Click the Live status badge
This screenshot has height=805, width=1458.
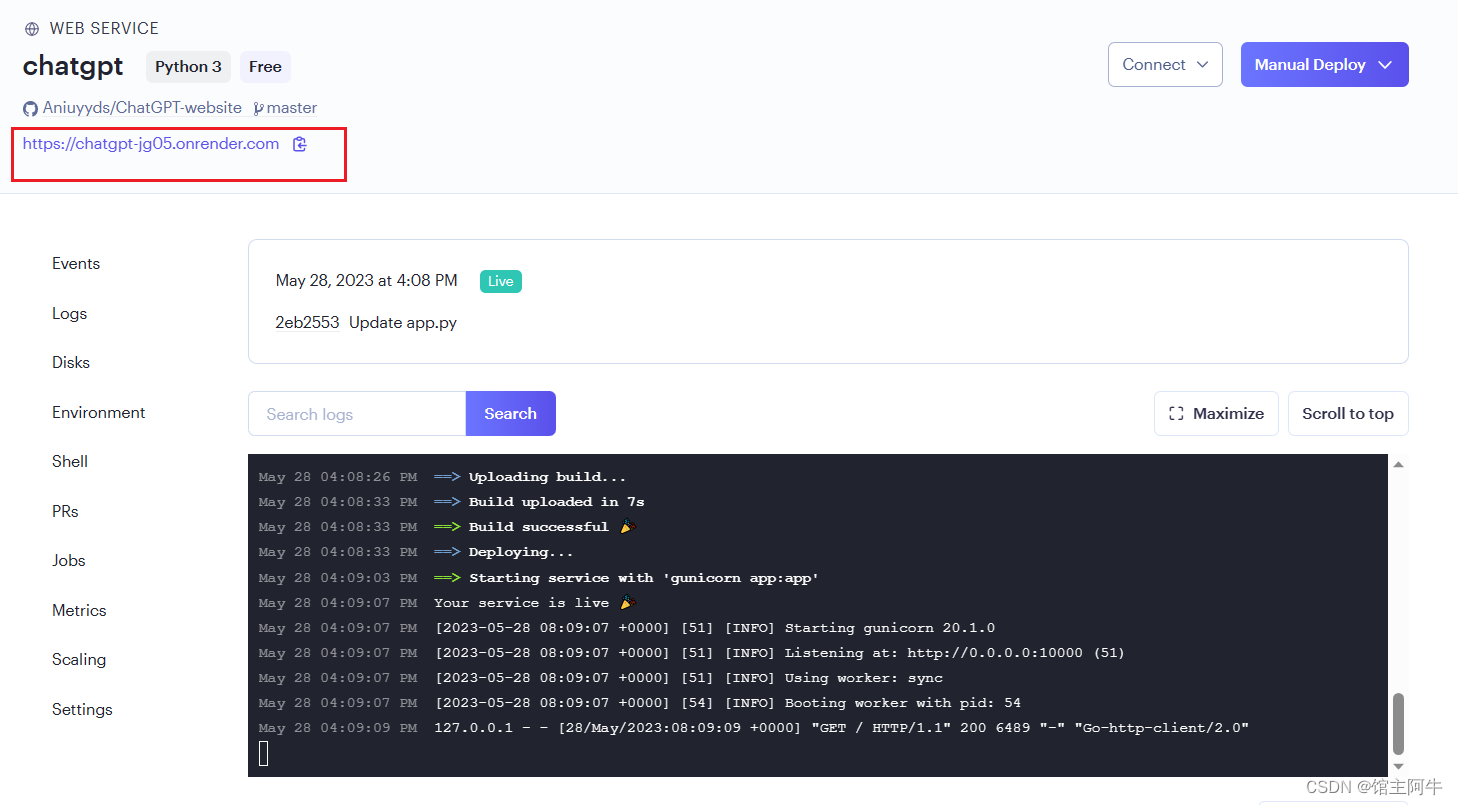point(501,281)
